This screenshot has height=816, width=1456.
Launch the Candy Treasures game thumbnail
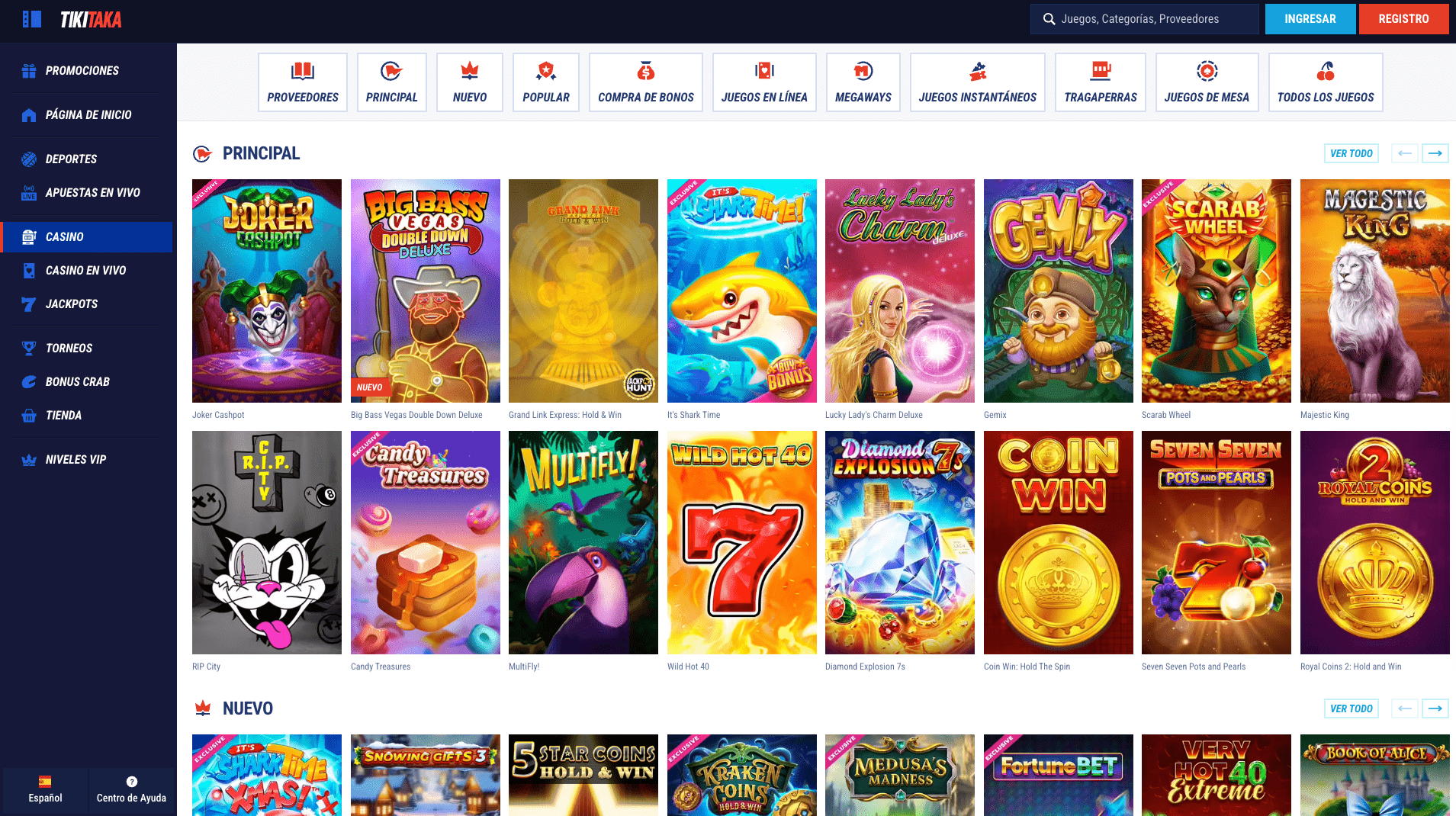tap(426, 542)
